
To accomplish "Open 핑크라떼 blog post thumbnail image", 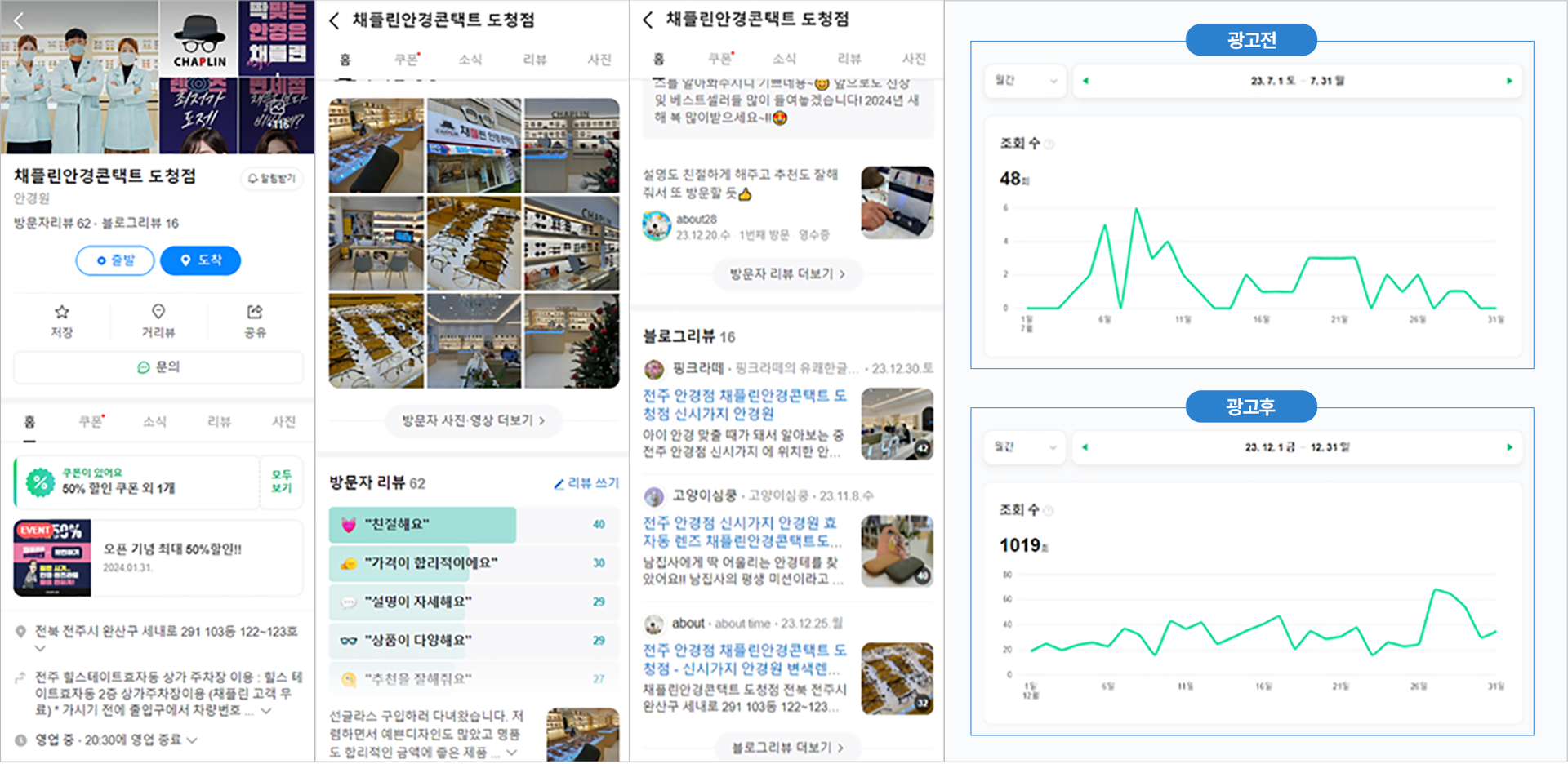I will 898,424.
